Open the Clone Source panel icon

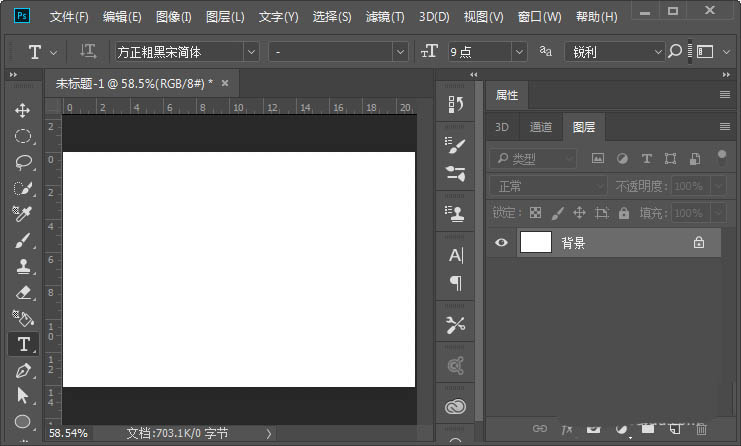point(454,214)
